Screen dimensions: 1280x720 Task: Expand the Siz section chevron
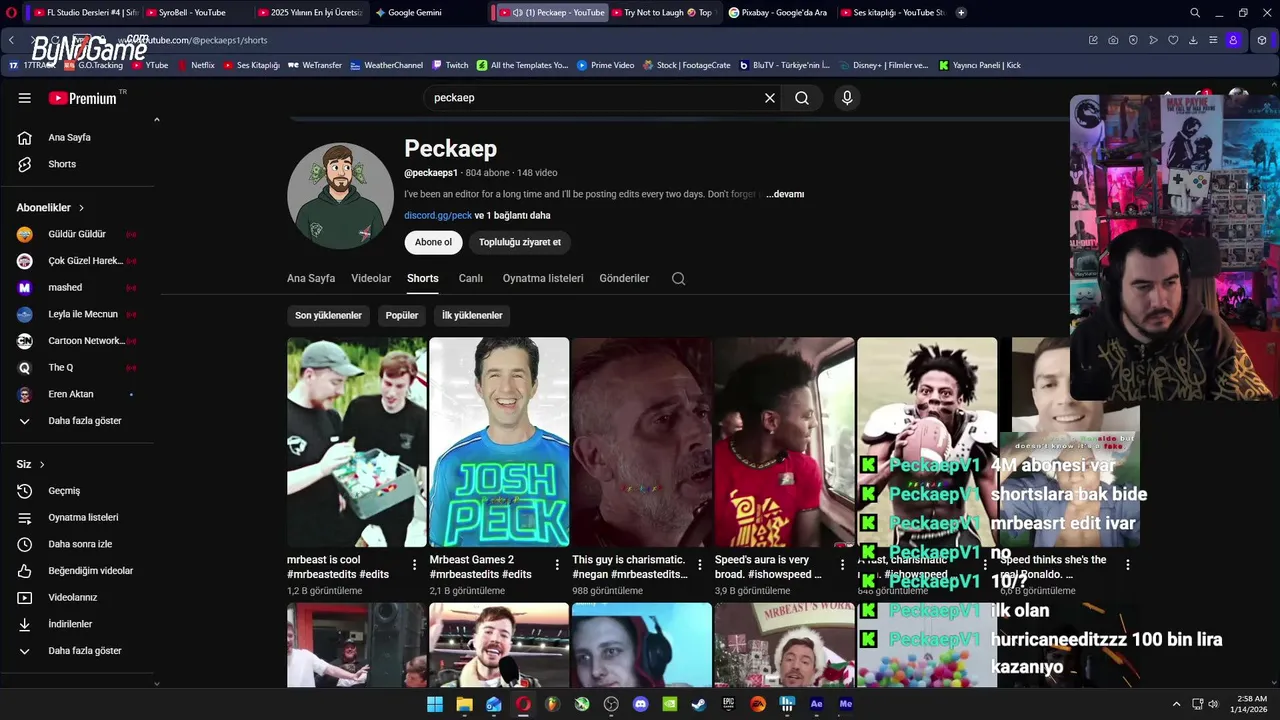[x=42, y=465]
